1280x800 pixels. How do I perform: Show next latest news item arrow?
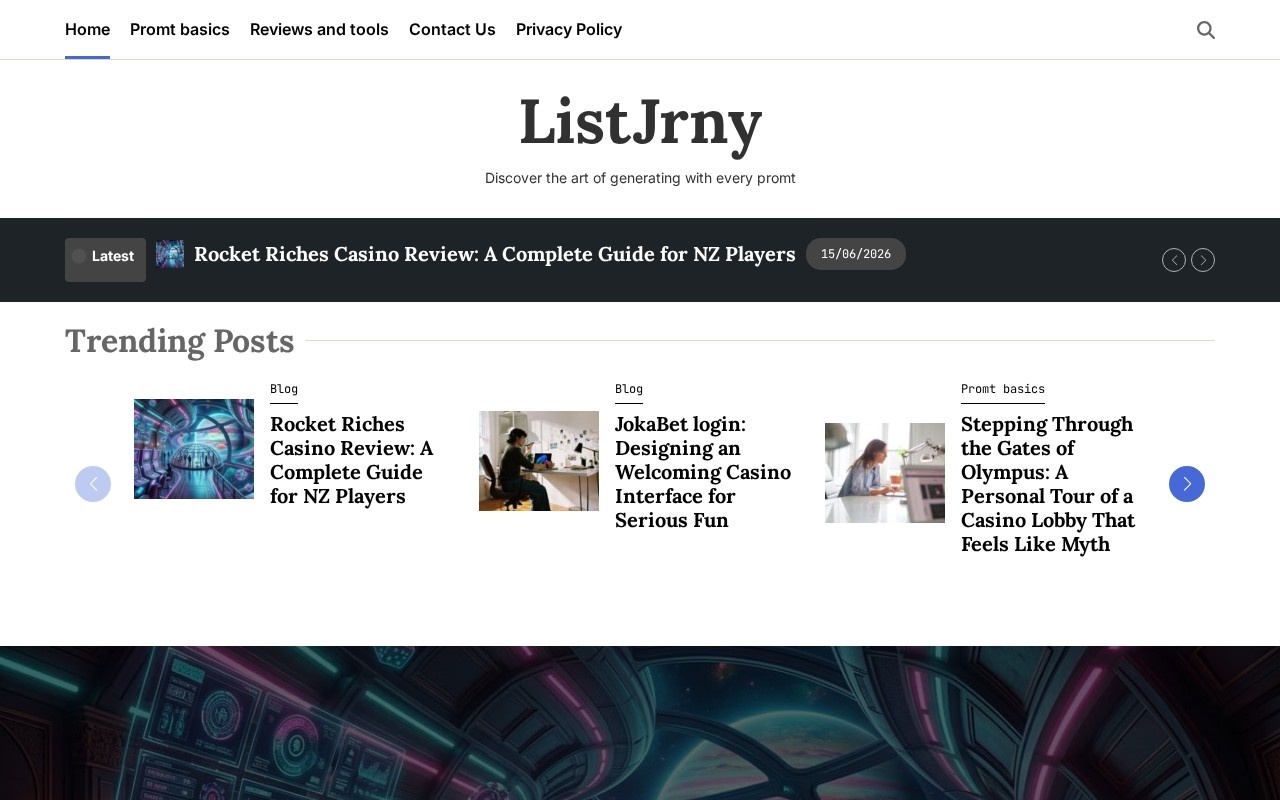coord(1203,260)
